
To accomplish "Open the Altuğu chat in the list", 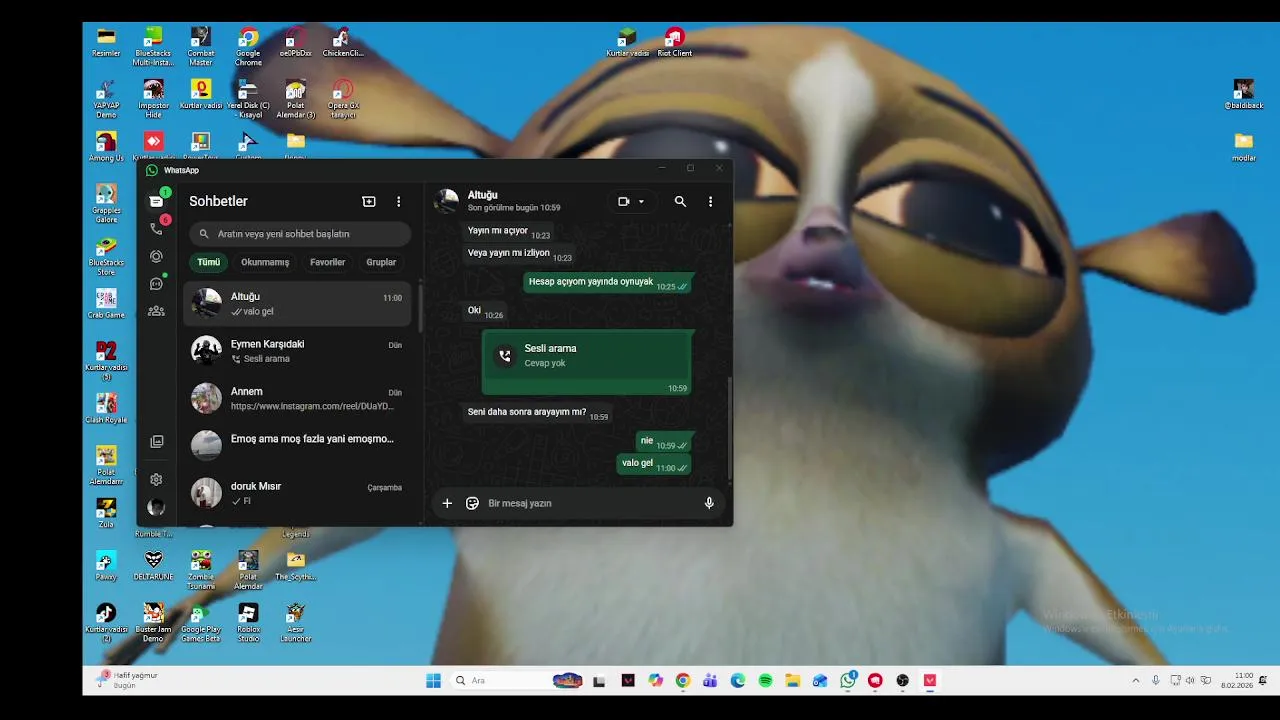I will (297, 303).
